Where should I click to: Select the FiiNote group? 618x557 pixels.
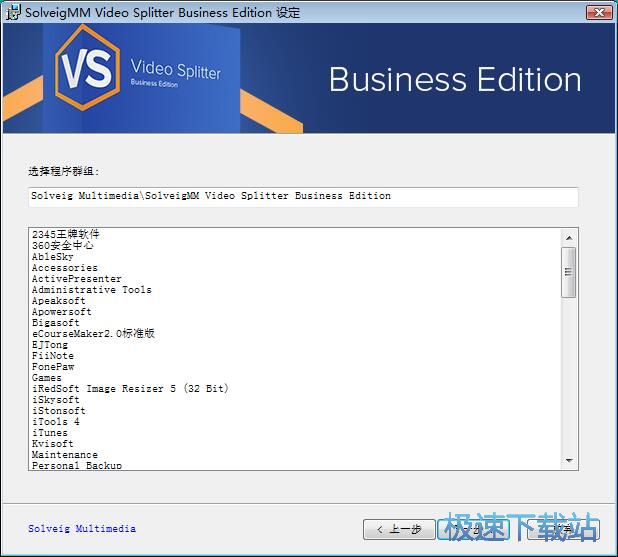point(52,356)
